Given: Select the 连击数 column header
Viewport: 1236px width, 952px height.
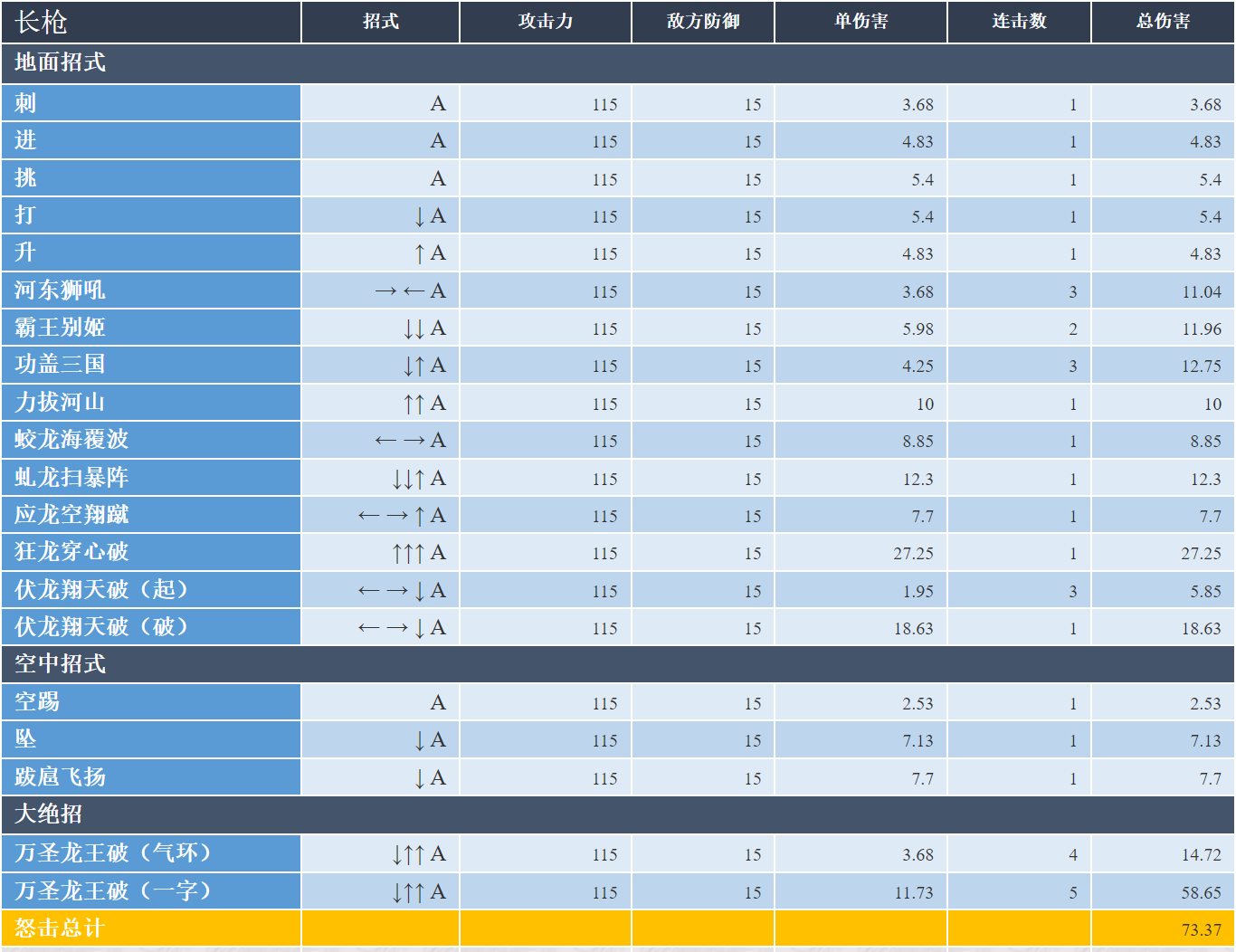Looking at the screenshot, I should 1019,22.
